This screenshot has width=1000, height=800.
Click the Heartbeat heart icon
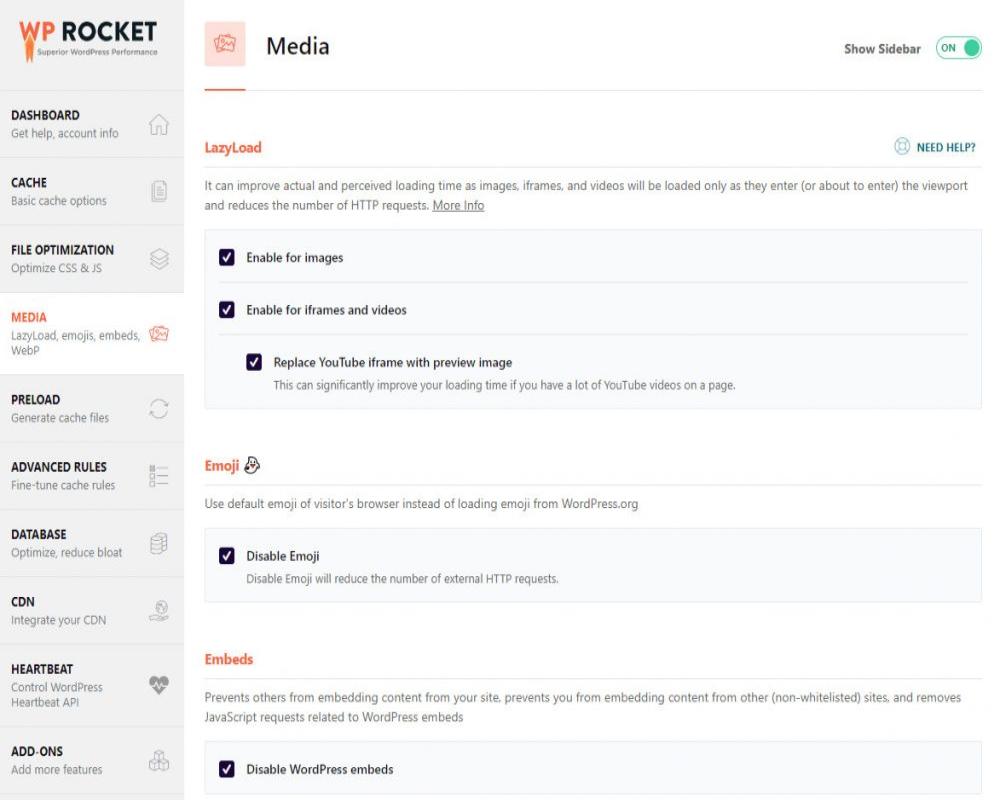[158, 685]
